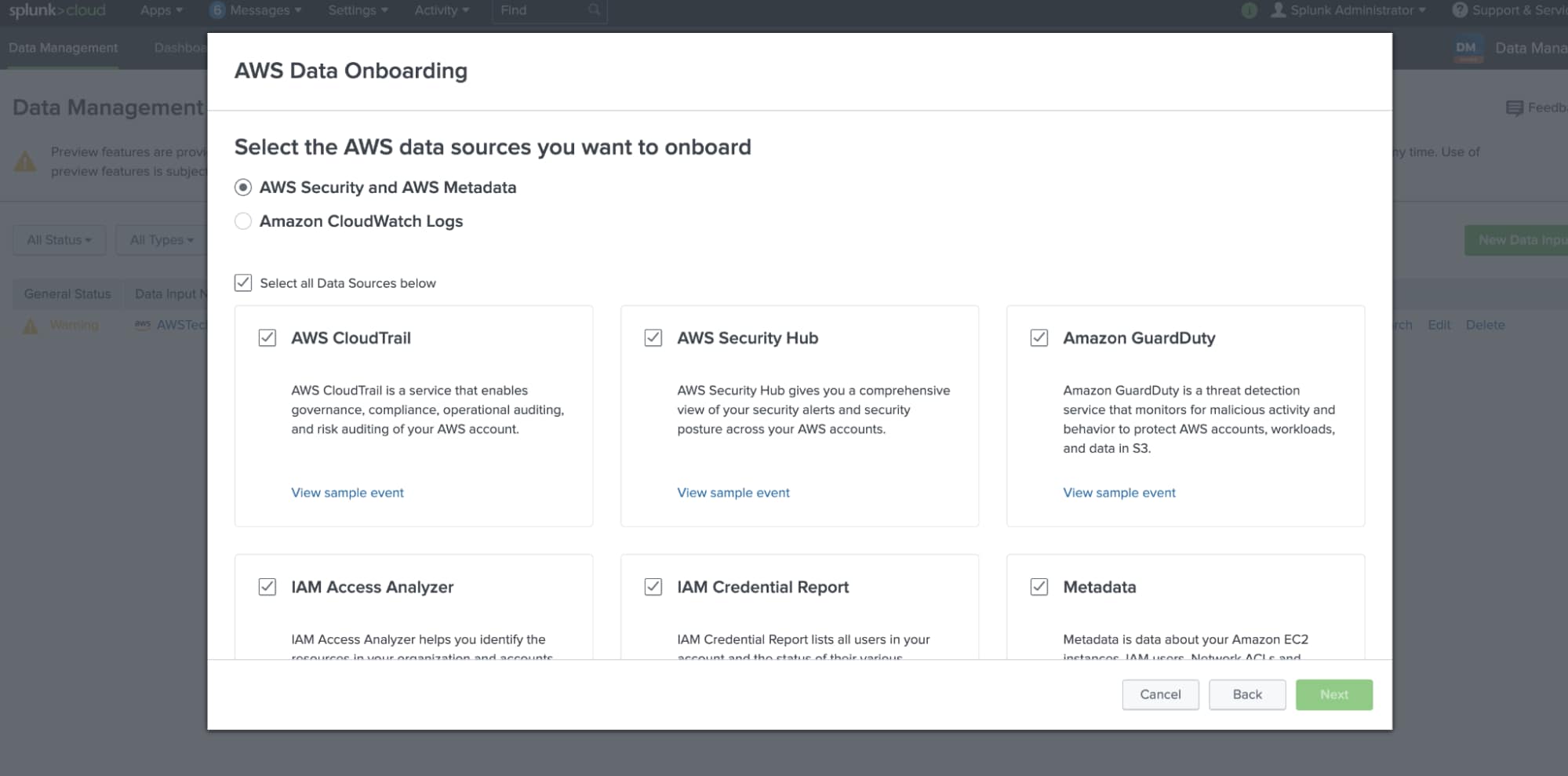
Task: Click the Support & Services help icon
Action: [x=1460, y=10]
